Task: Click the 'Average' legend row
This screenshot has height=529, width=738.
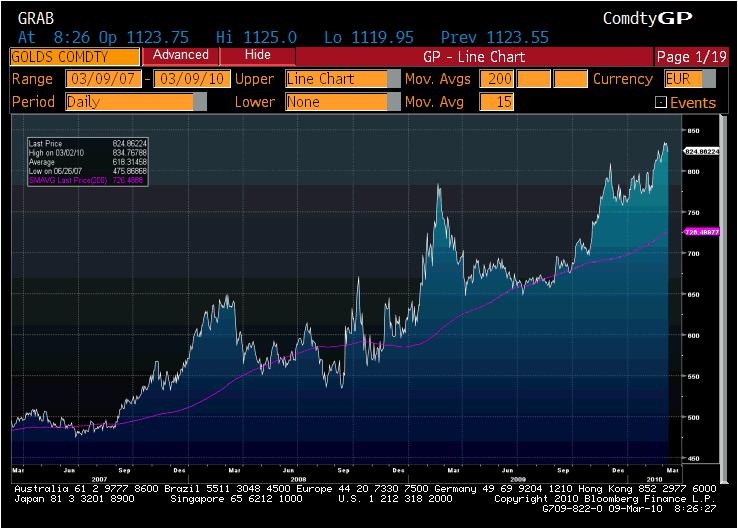Action: pyautogui.click(x=88, y=162)
